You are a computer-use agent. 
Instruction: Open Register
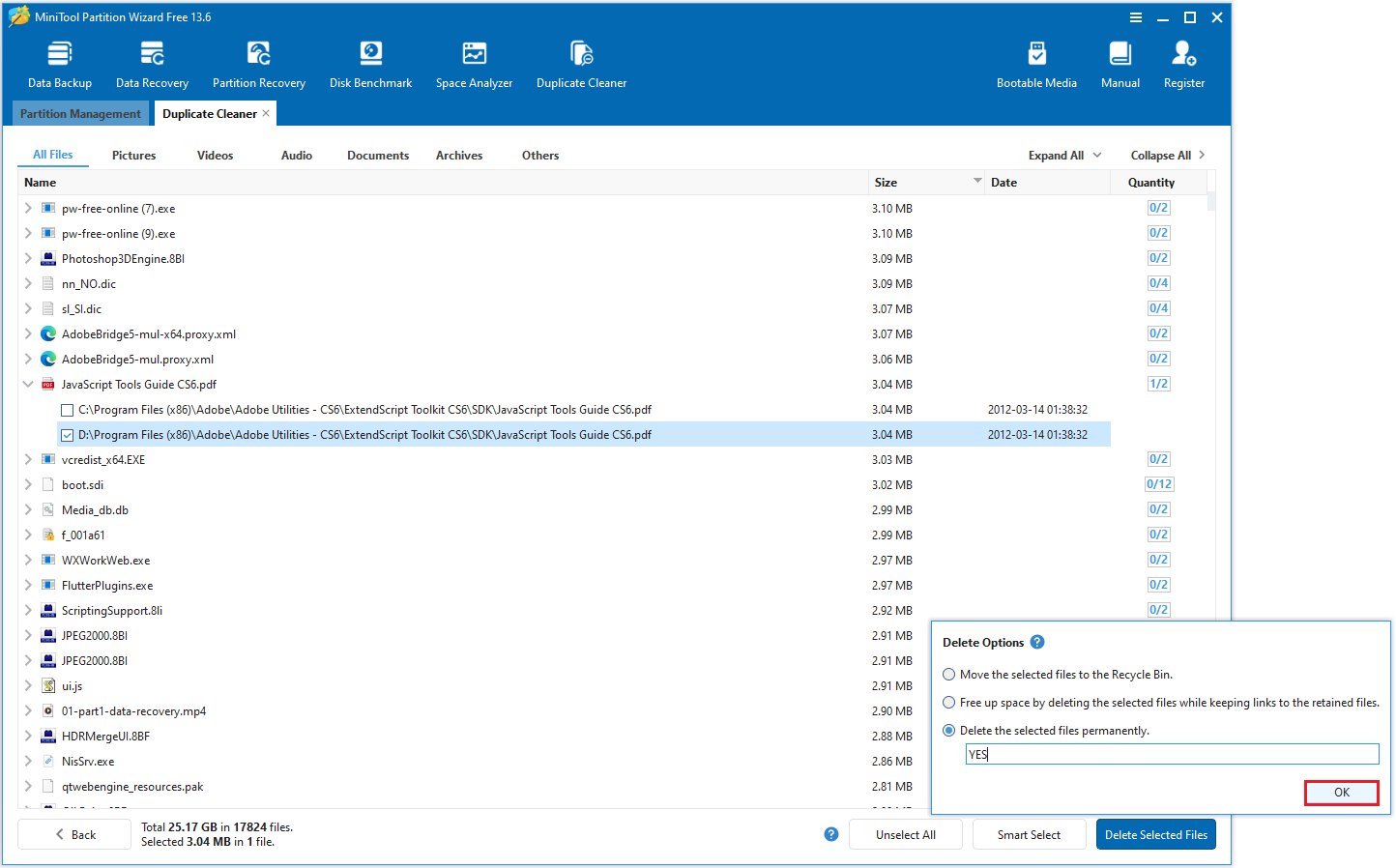click(1183, 63)
